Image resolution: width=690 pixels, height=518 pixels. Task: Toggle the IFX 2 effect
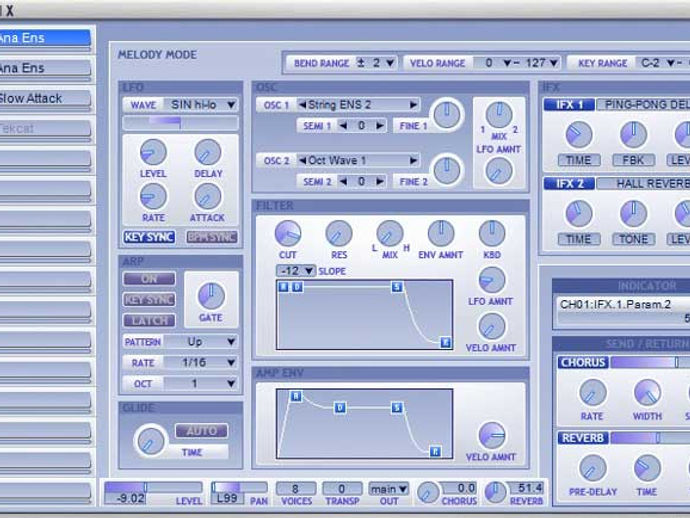point(569,184)
